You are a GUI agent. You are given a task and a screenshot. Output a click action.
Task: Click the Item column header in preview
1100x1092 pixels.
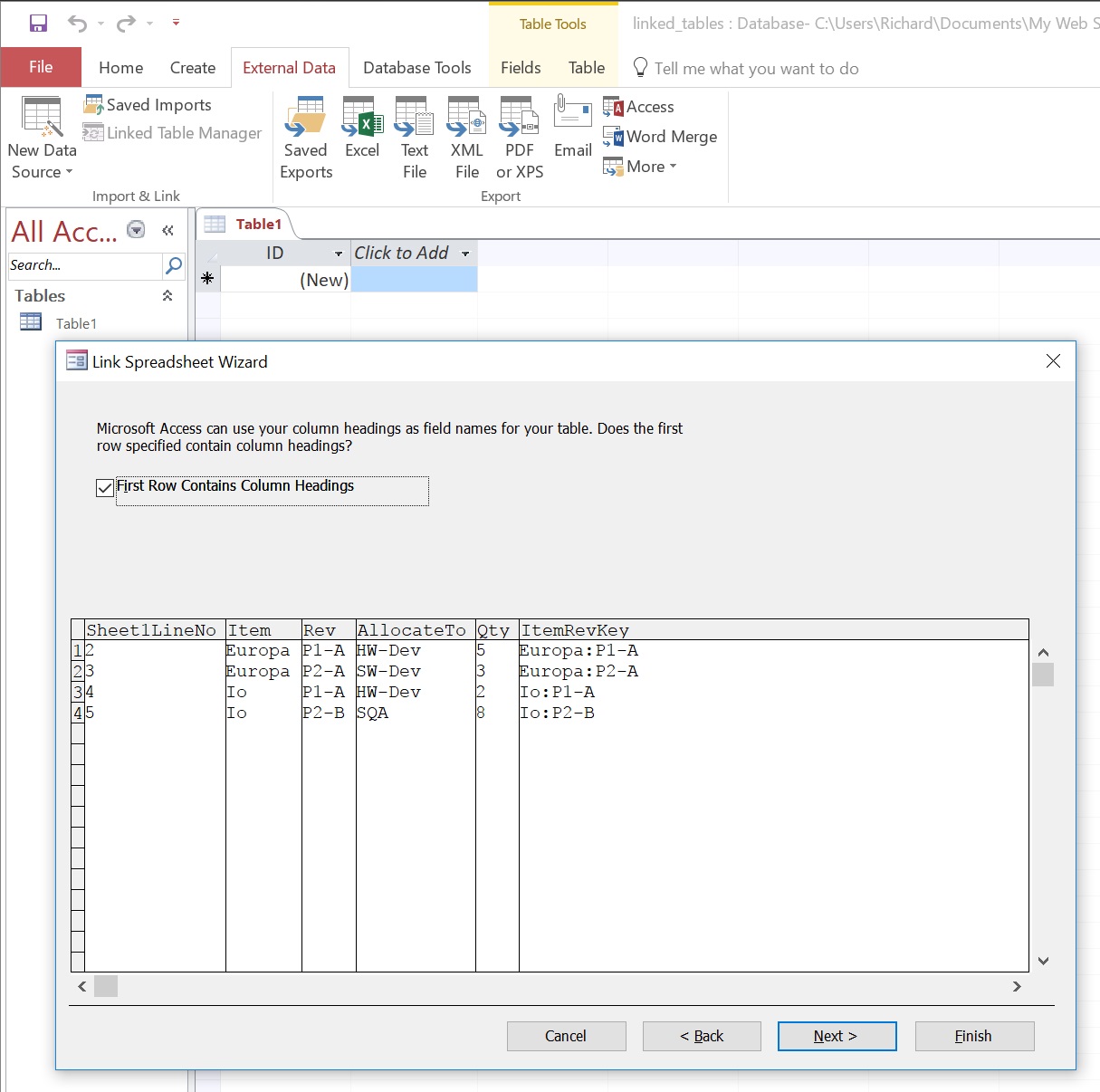[x=263, y=630]
